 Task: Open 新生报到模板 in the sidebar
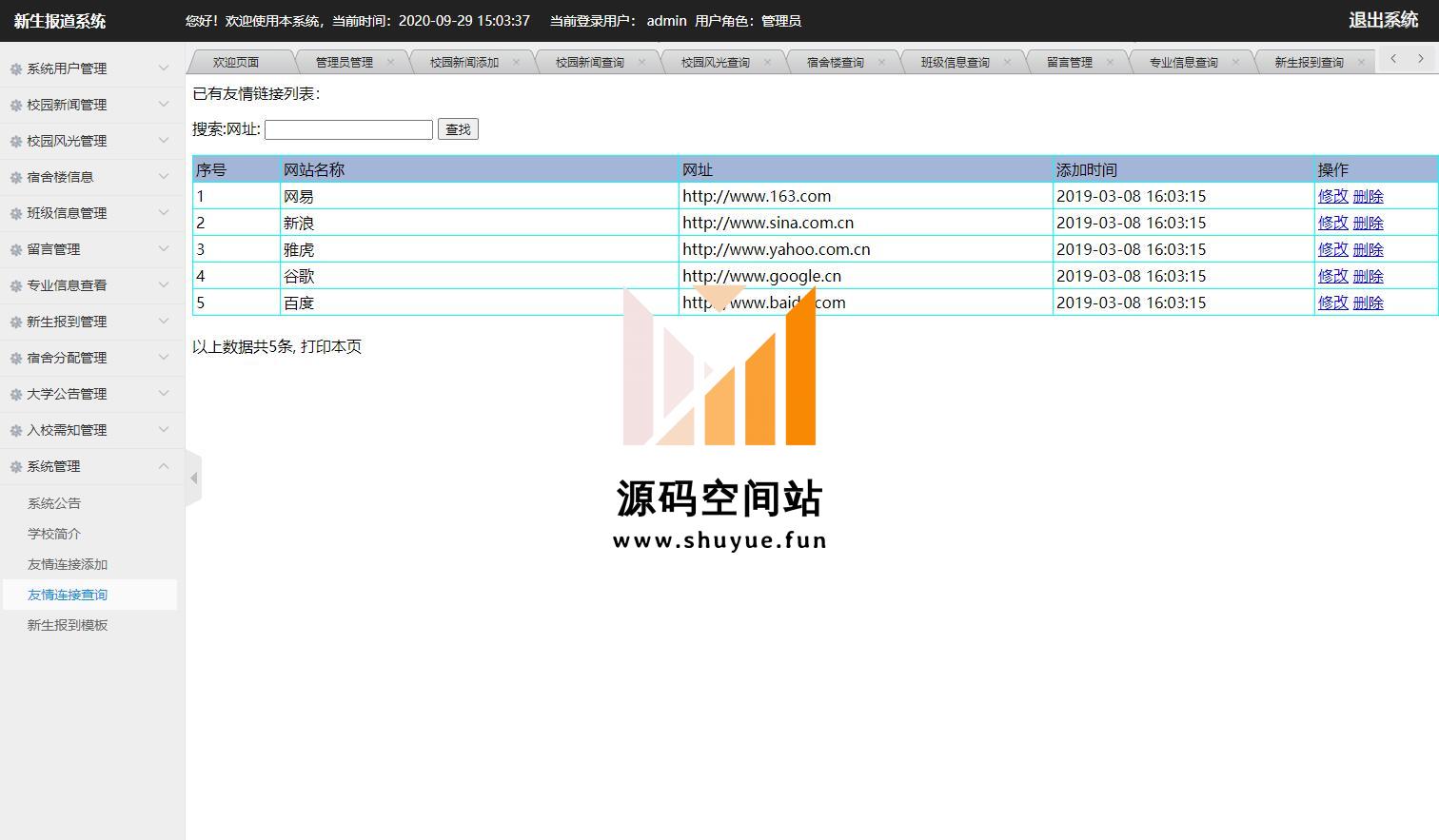[x=68, y=625]
